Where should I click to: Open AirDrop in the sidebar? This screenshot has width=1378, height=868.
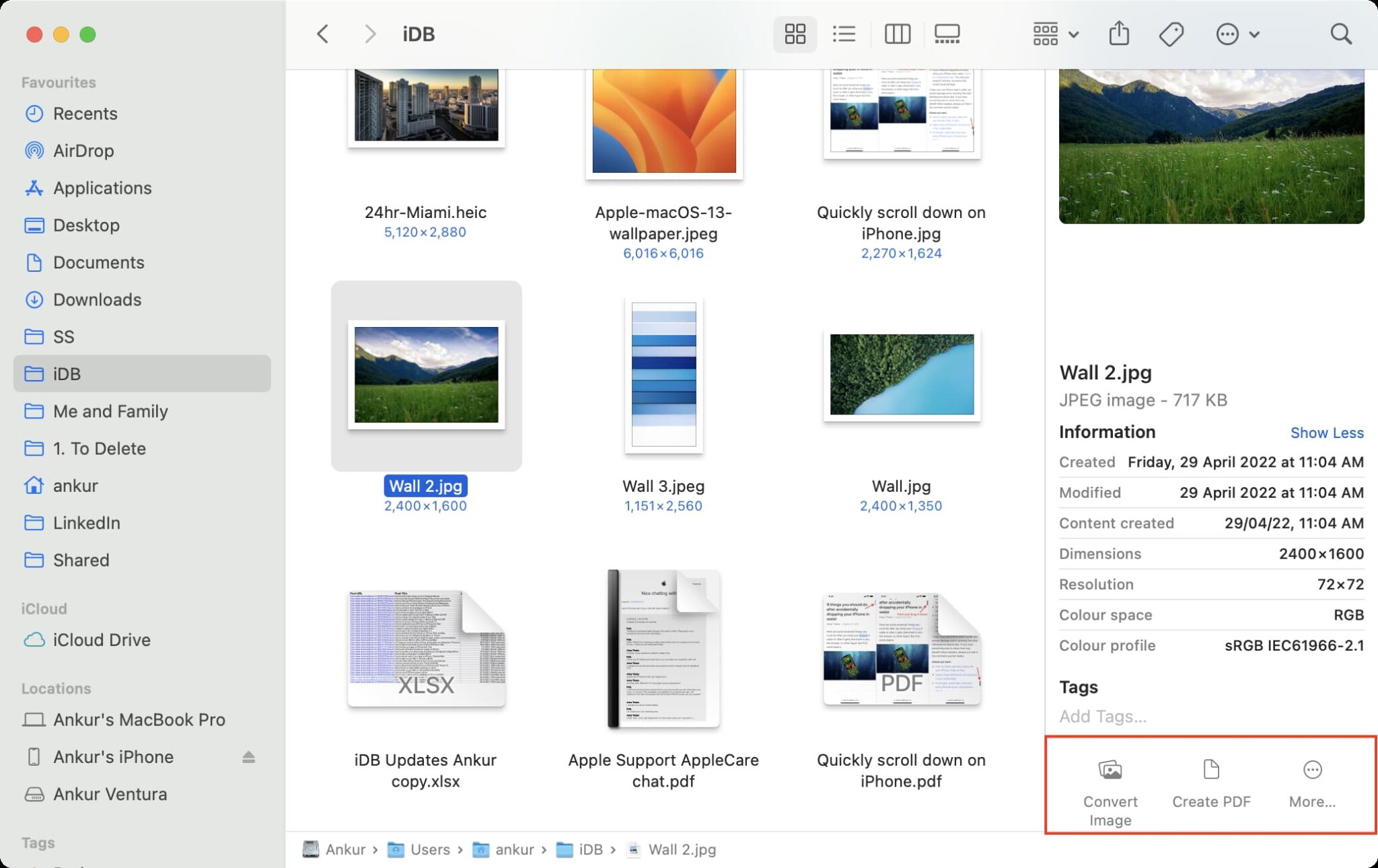click(141, 151)
